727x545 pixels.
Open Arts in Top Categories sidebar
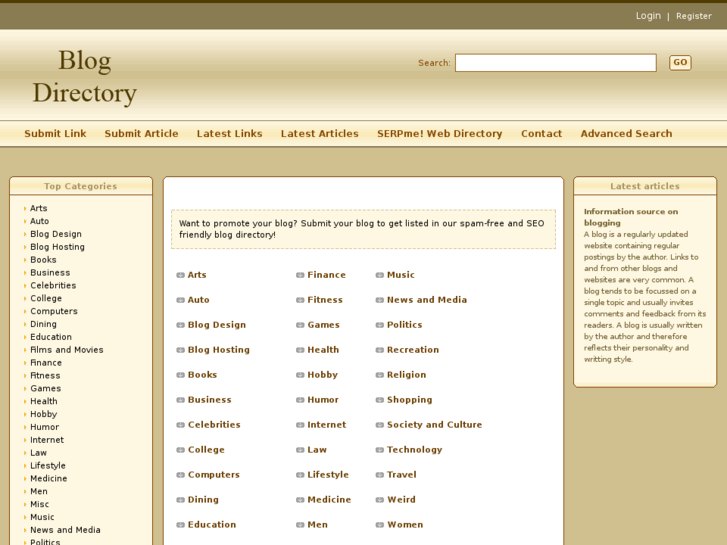pos(38,208)
